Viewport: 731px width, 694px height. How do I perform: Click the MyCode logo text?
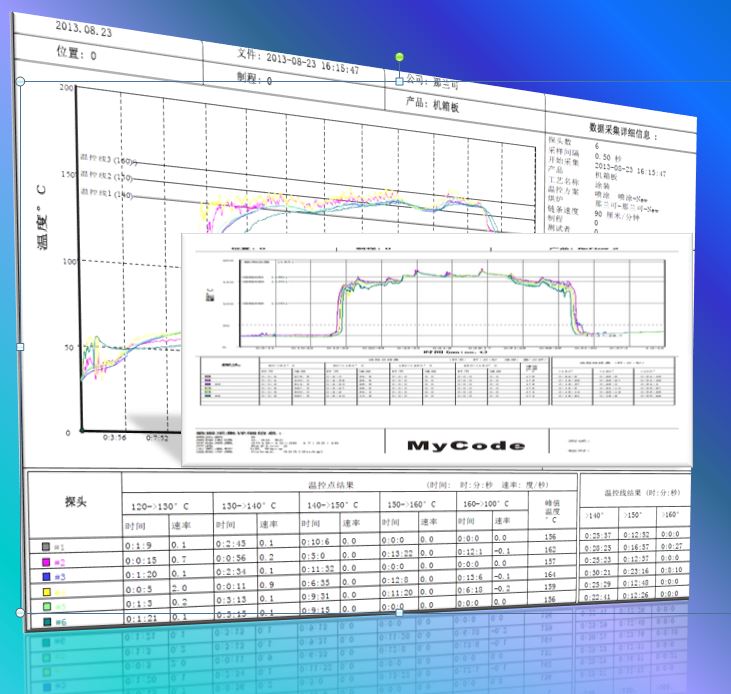pos(465,445)
